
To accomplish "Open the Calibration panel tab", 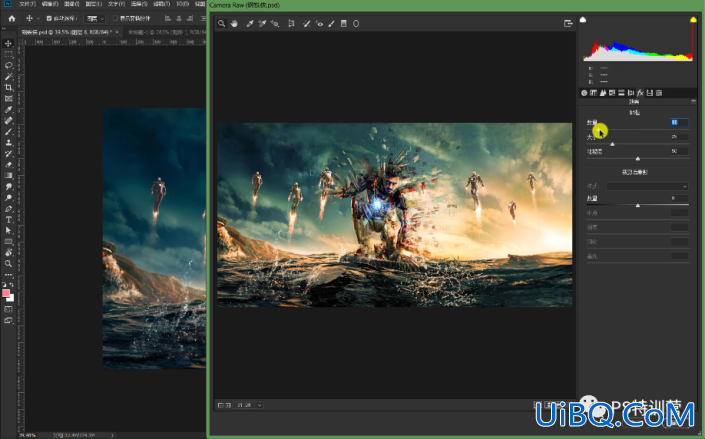I will (650, 93).
